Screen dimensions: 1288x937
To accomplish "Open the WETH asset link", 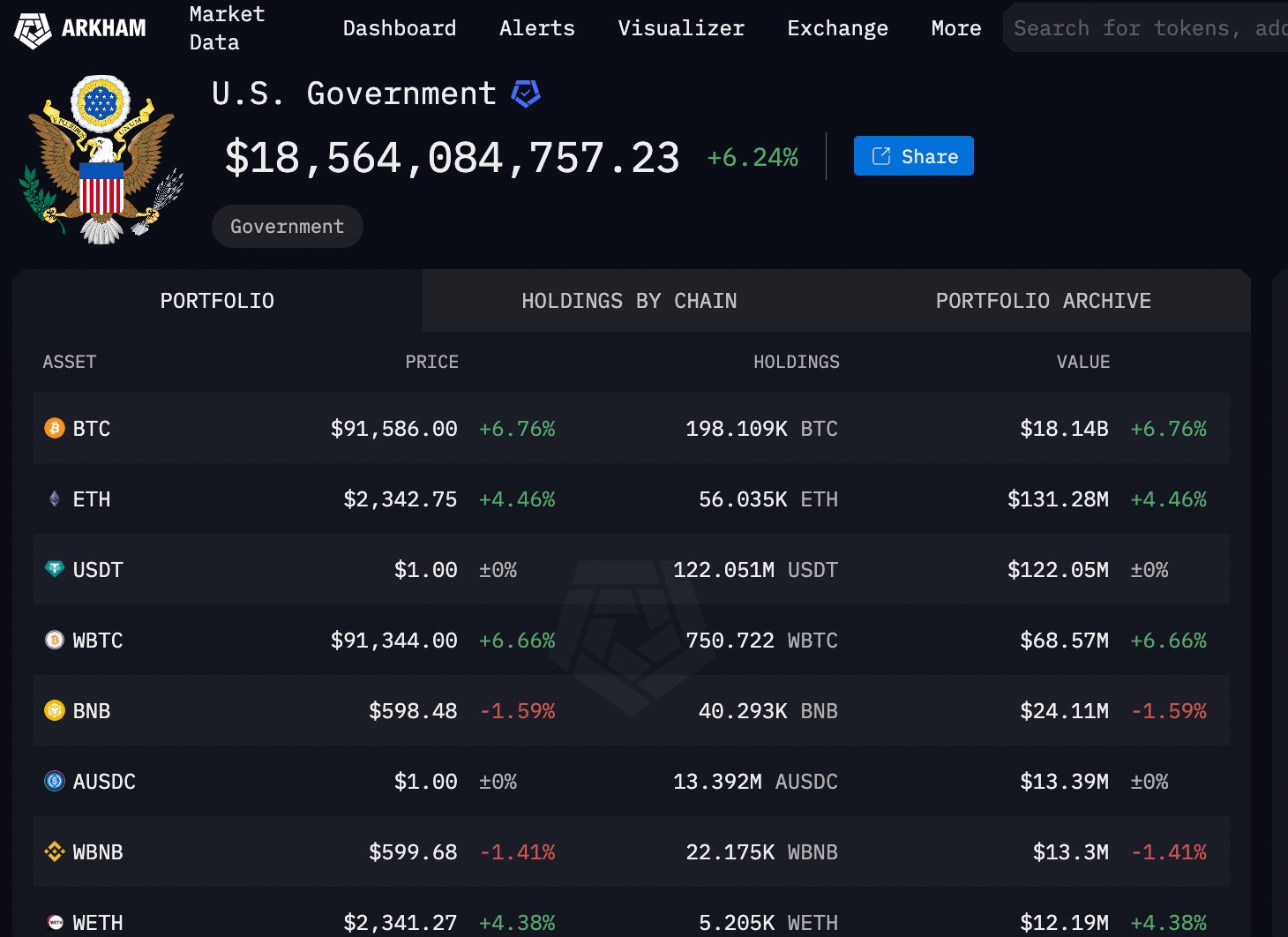I will (x=98, y=923).
